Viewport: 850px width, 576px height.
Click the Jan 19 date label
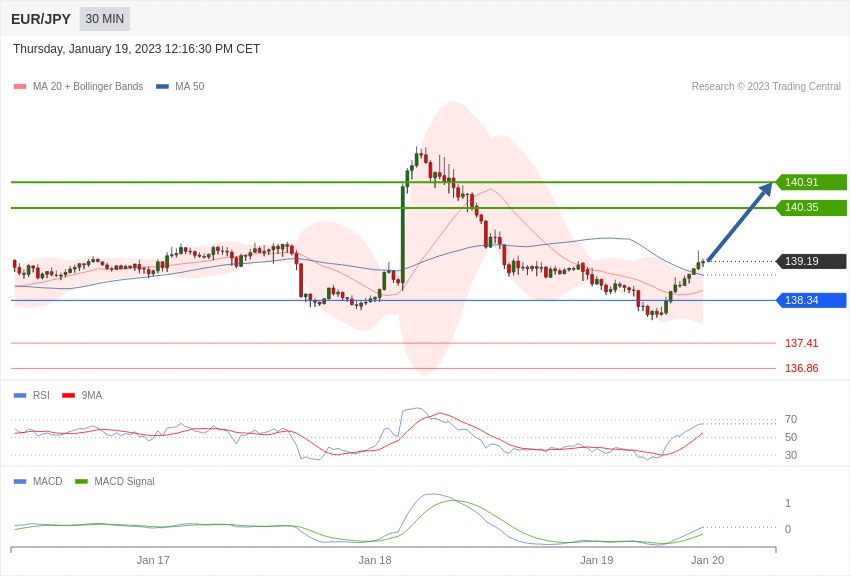point(597,560)
